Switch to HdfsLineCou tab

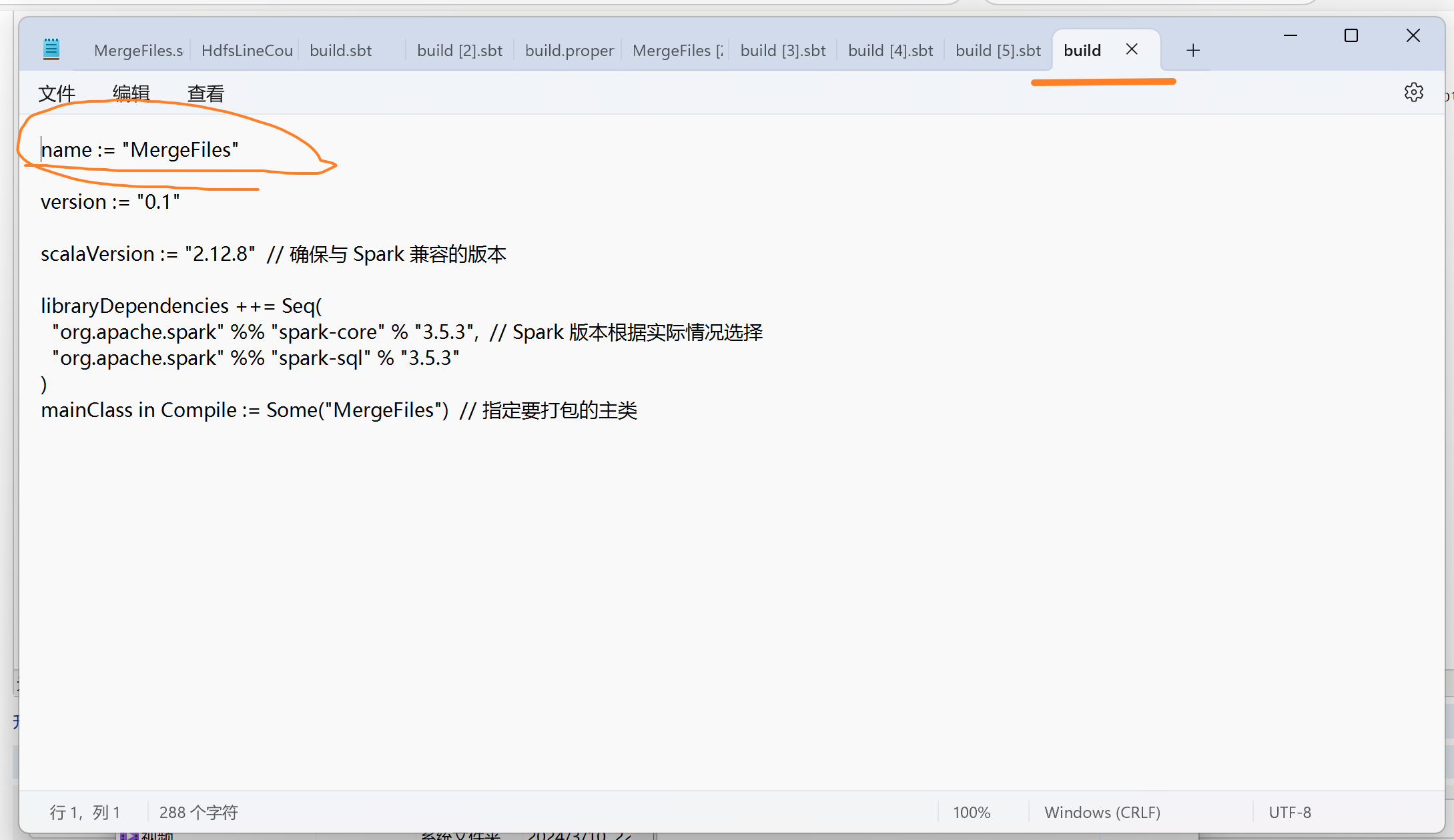coord(247,51)
